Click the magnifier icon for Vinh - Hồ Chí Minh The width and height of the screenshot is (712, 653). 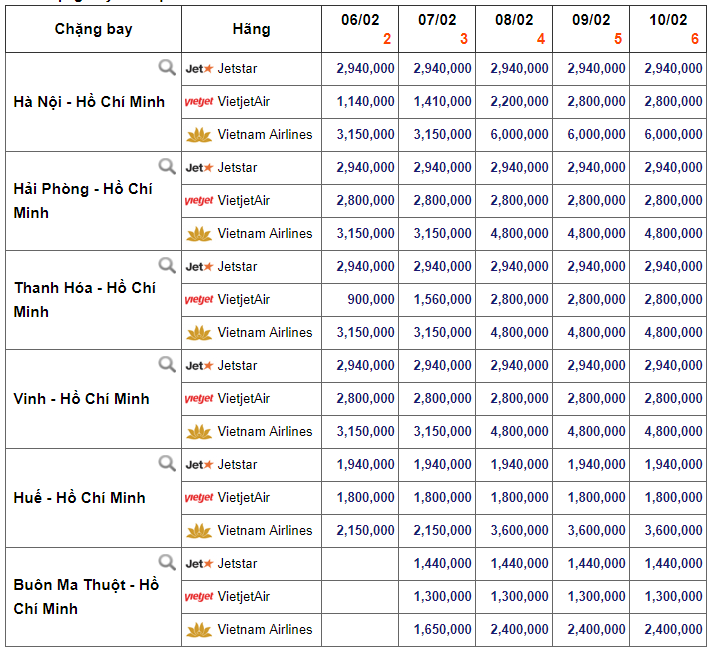click(167, 364)
